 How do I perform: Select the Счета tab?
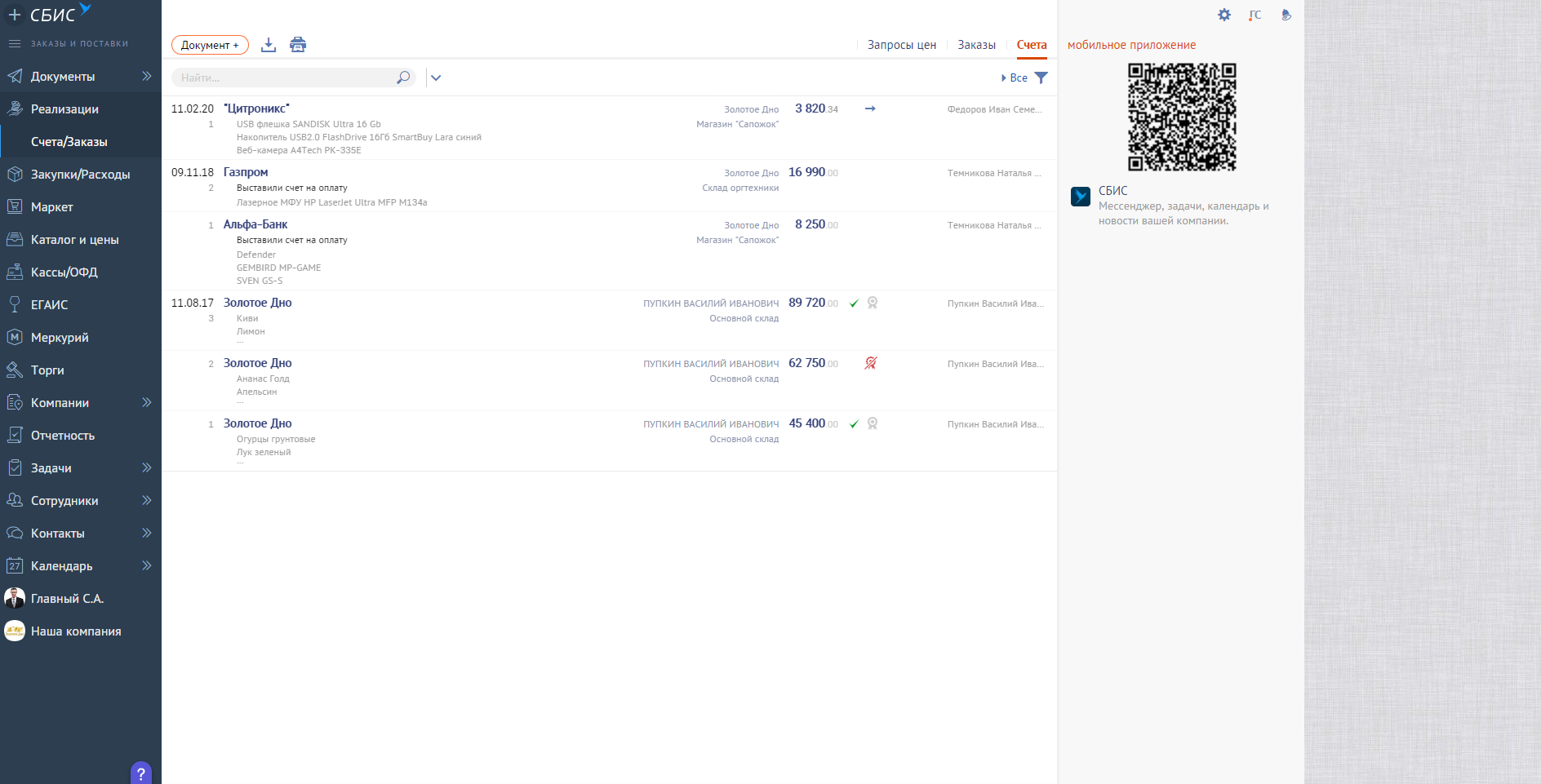tap(1032, 45)
